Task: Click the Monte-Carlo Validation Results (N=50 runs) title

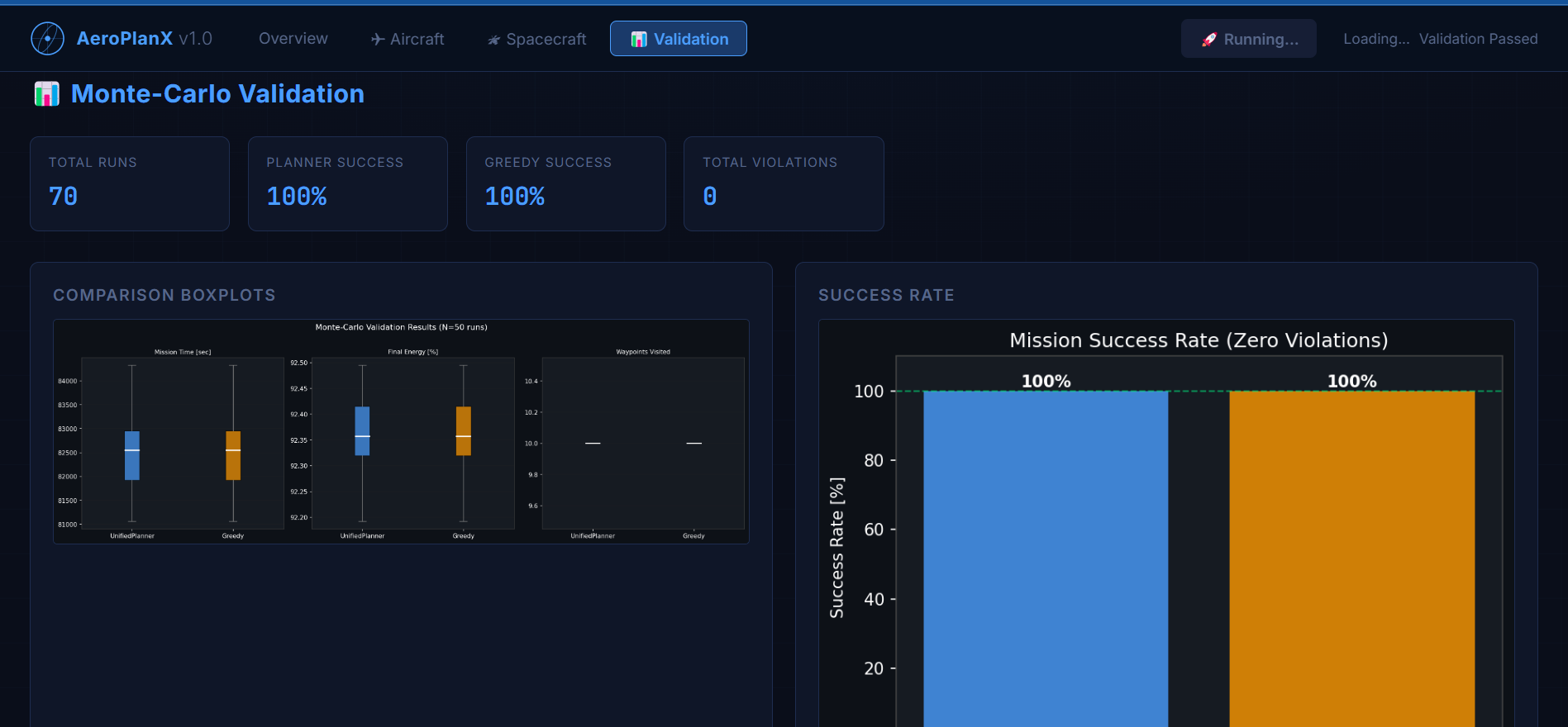Action: coord(402,327)
